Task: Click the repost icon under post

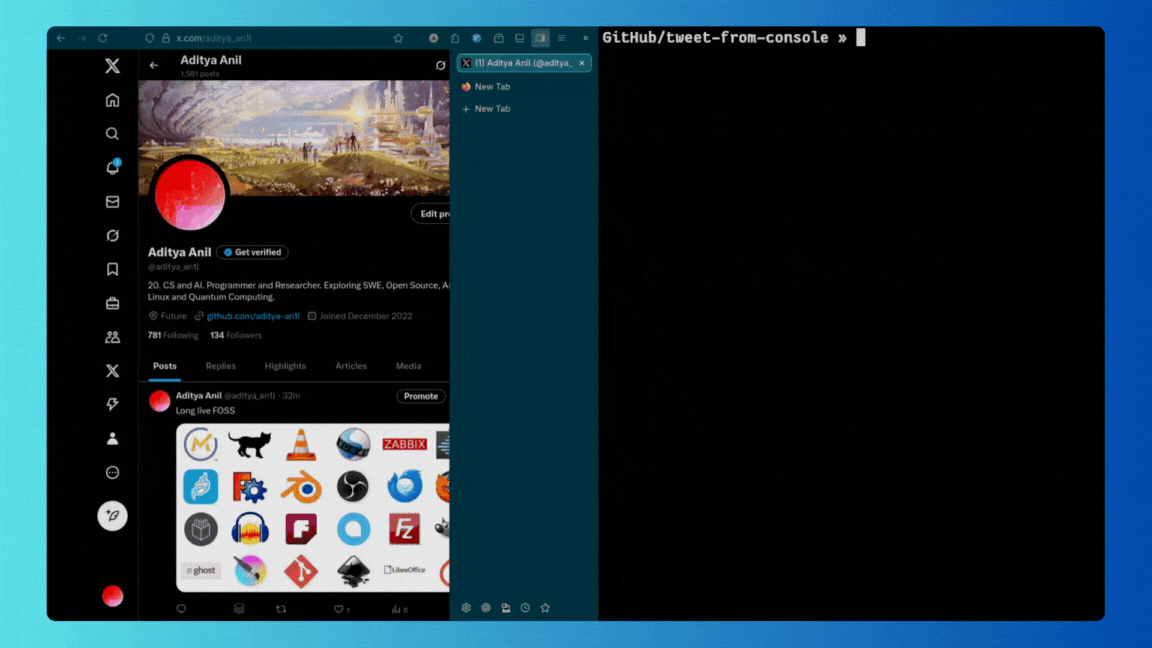Action: (281, 608)
